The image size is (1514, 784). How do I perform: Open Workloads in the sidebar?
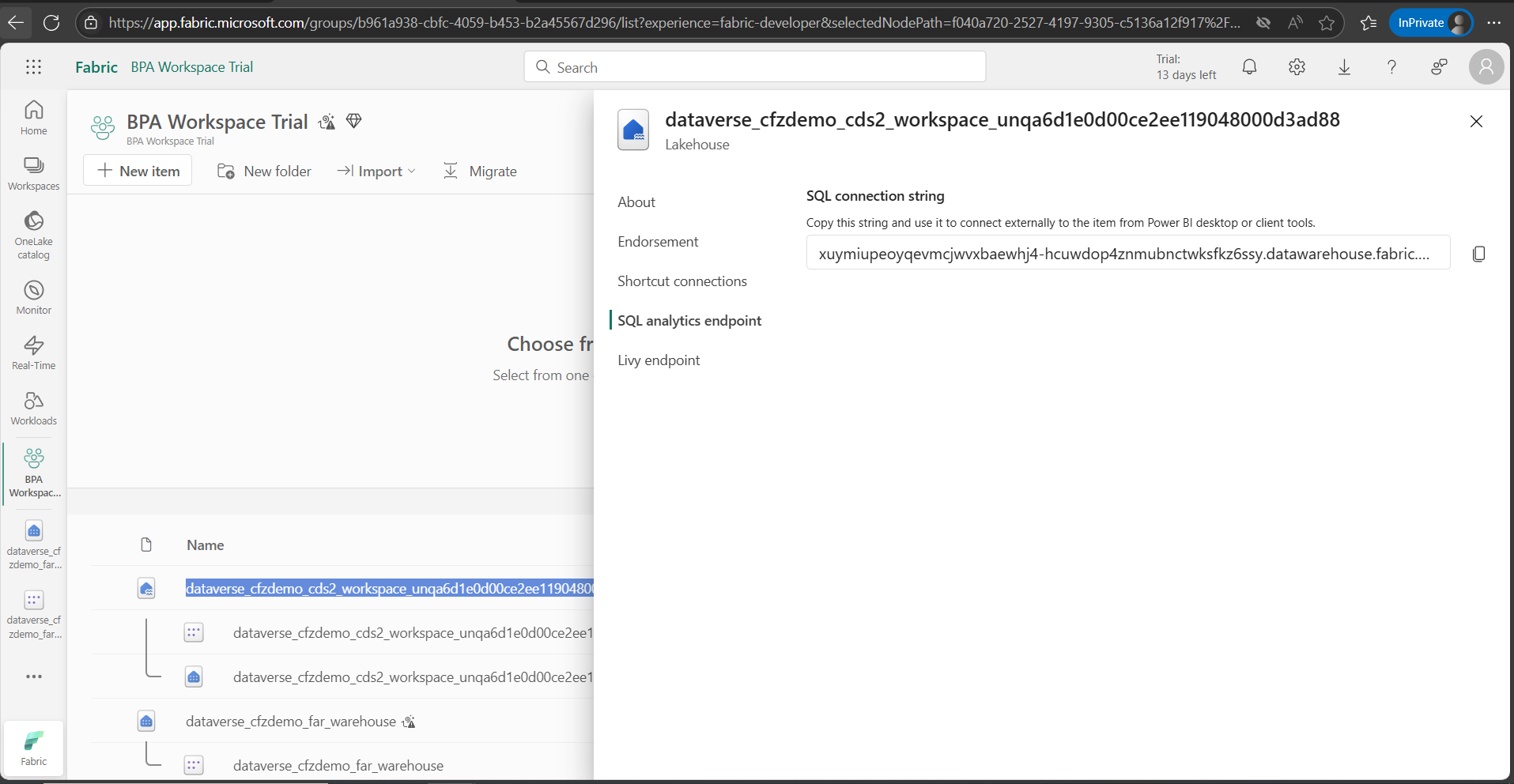(34, 408)
